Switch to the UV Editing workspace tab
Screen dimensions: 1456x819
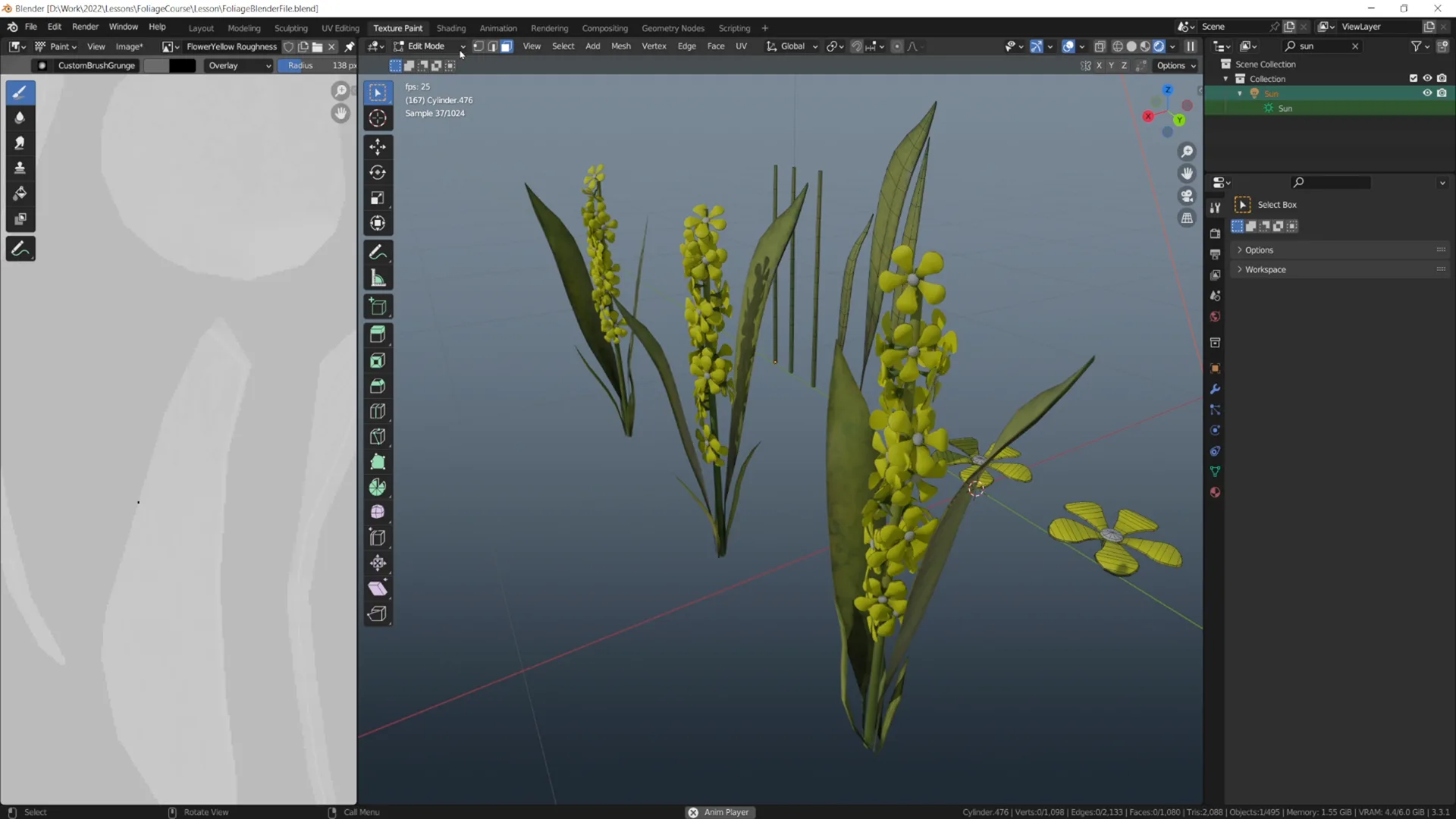(340, 28)
